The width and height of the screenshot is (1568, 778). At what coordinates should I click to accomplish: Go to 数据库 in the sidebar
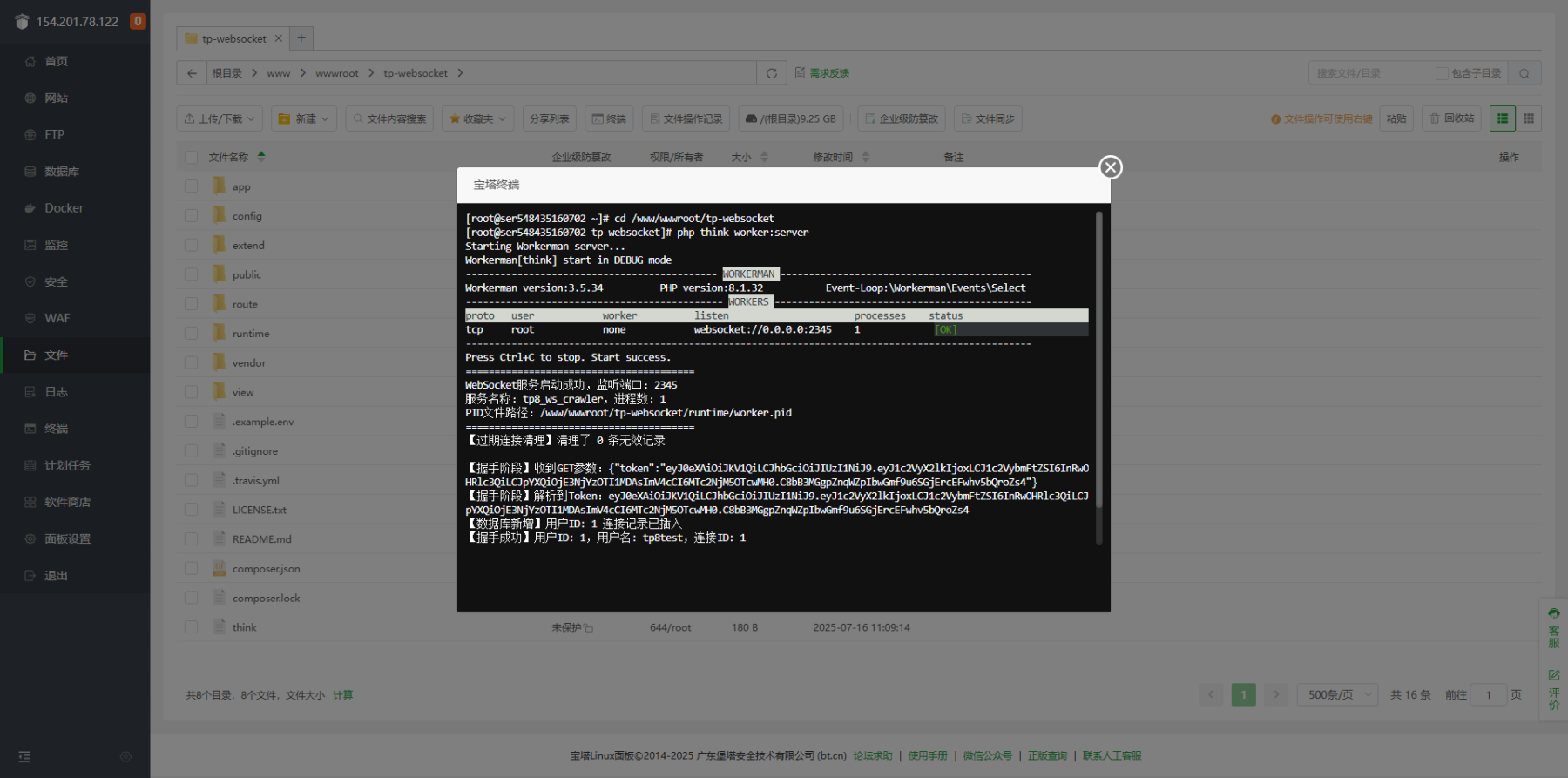coord(61,172)
